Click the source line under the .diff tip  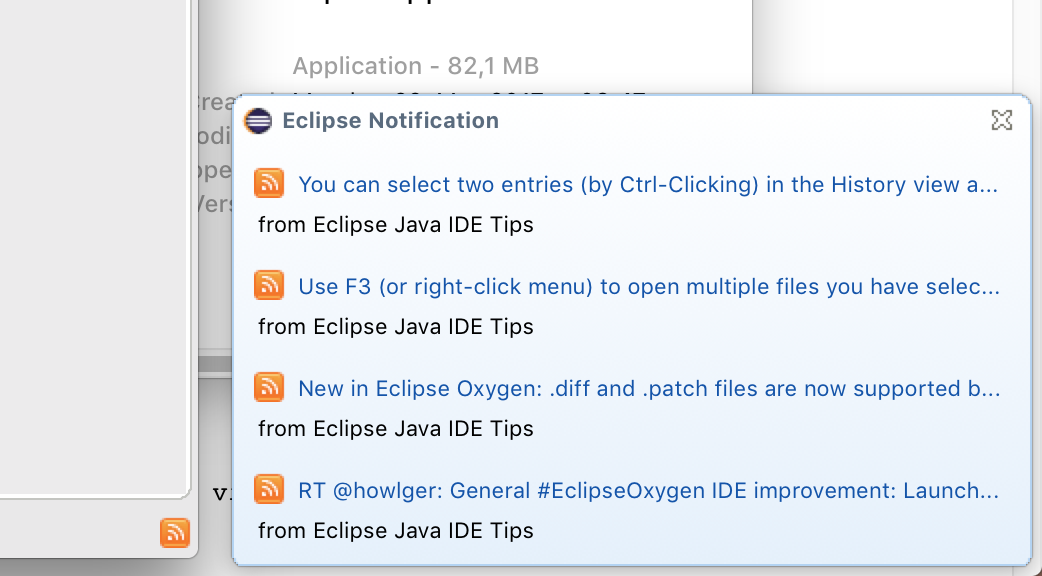tap(396, 429)
